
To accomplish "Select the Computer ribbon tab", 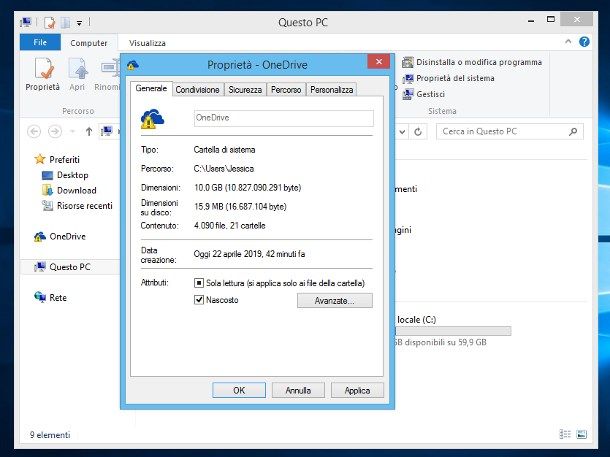I will (89, 43).
